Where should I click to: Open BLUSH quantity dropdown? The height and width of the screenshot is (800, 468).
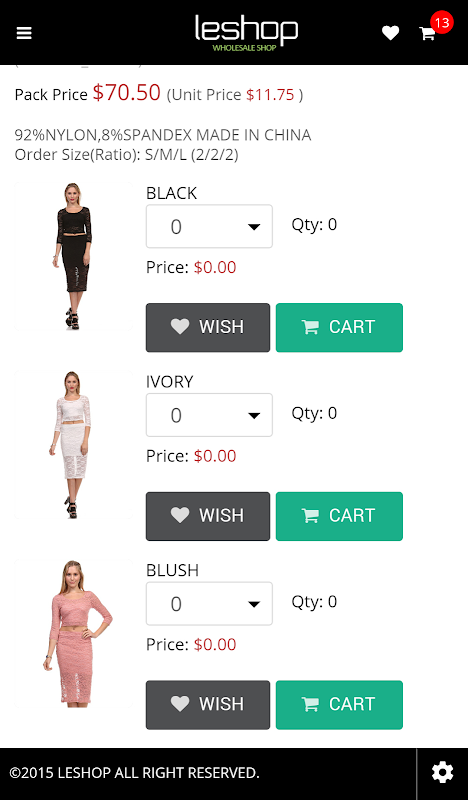[209, 603]
